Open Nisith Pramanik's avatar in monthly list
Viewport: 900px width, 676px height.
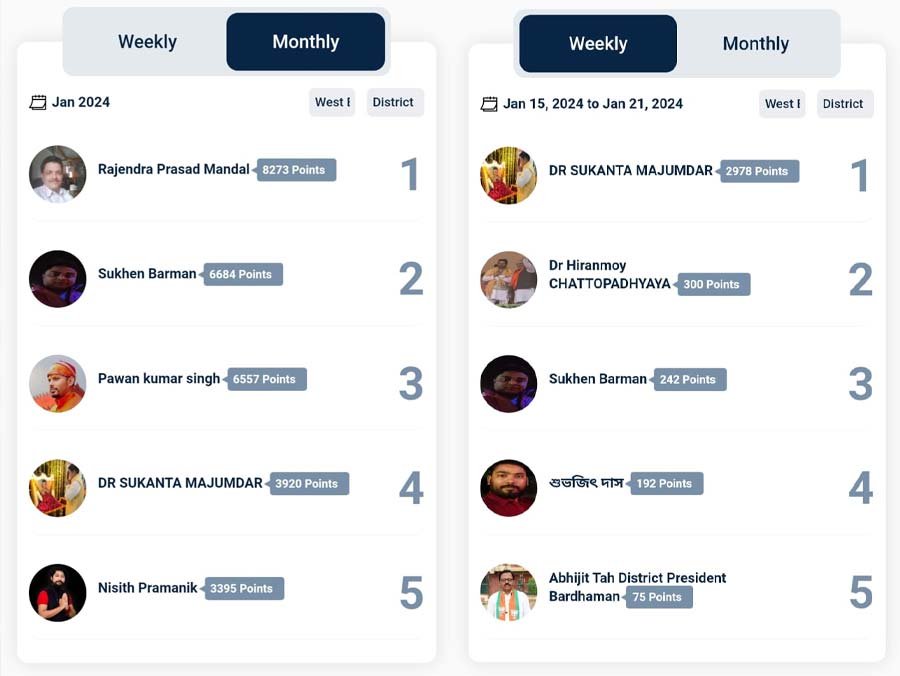(58, 592)
